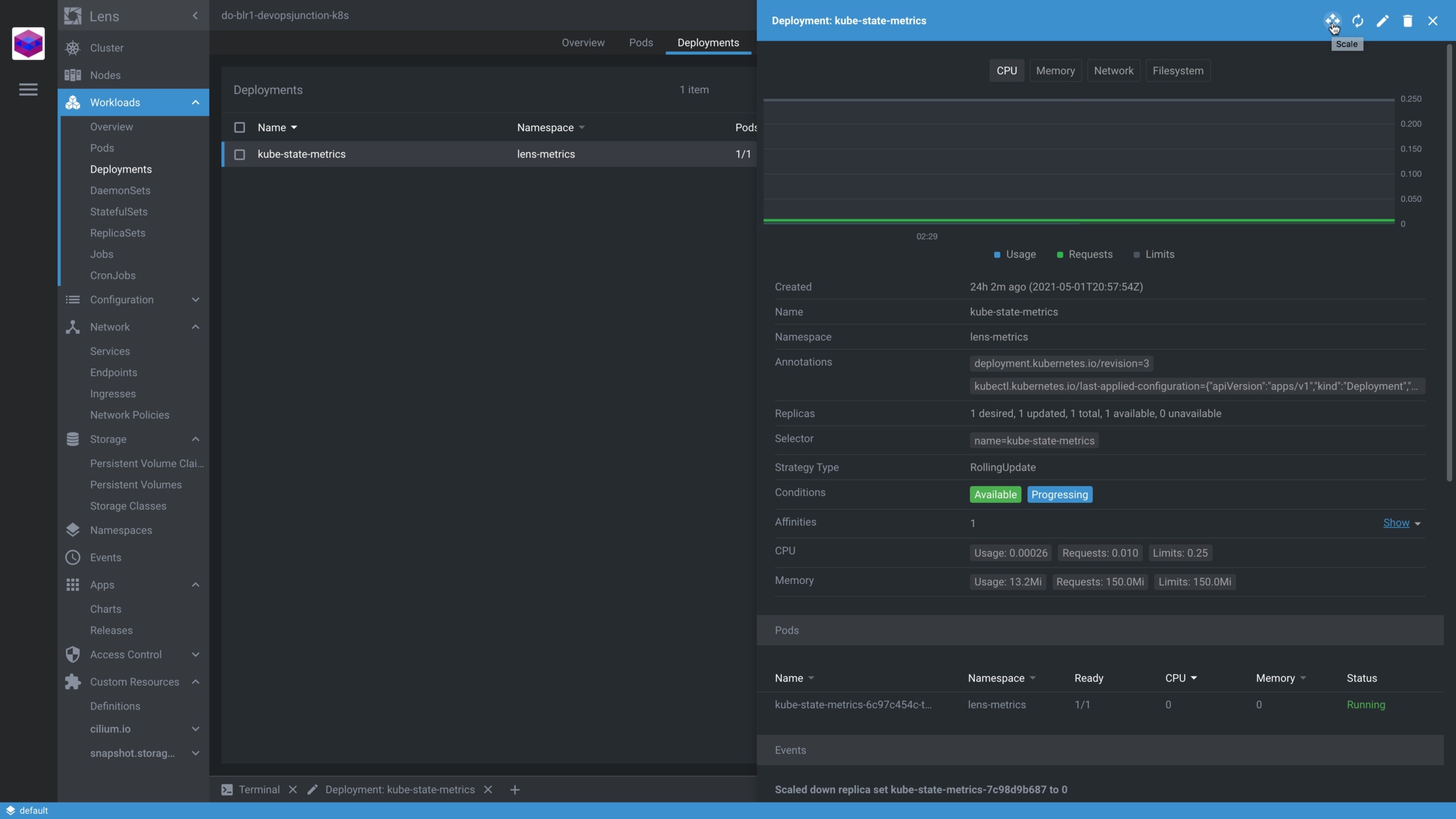Sort pods table by CPU column
This screenshot has width=1456, height=819.
coord(1181,678)
